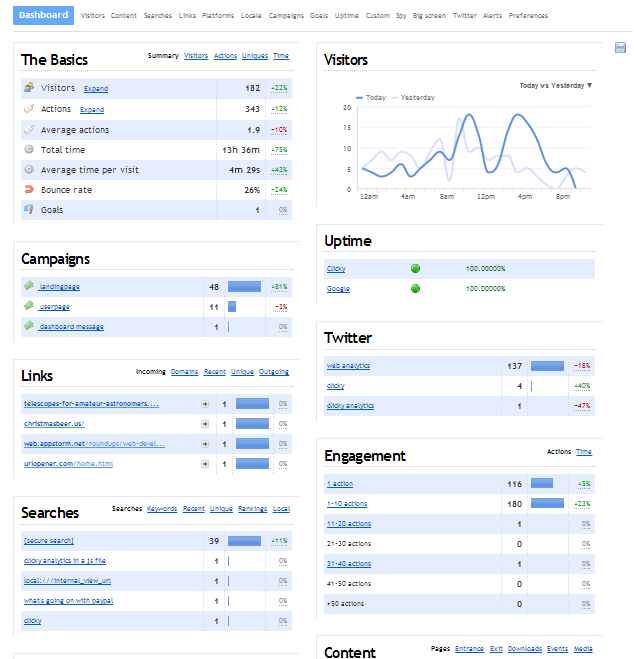Open the Campaigns tab in top navigation

pyautogui.click(x=286, y=16)
